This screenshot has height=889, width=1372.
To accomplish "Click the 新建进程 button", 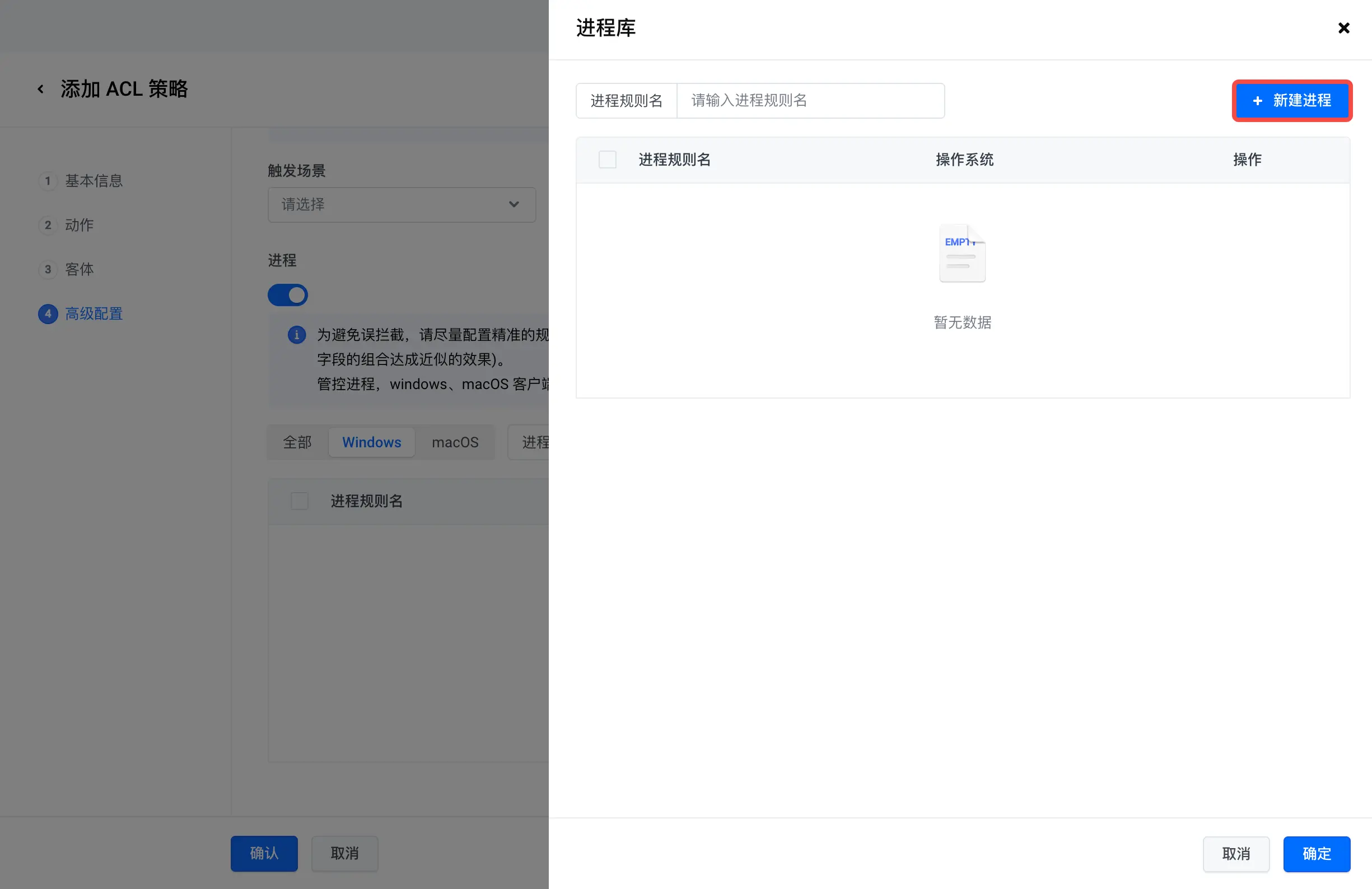I will [1292, 101].
